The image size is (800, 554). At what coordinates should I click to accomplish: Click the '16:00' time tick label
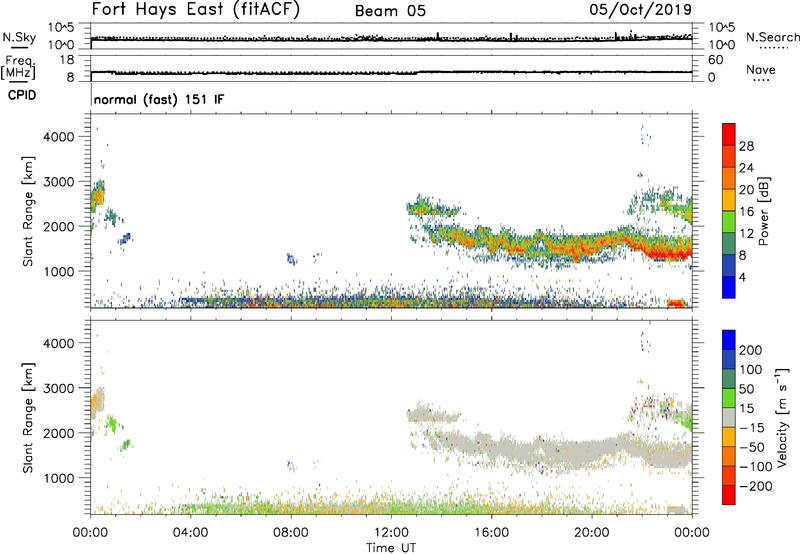tap(491, 533)
